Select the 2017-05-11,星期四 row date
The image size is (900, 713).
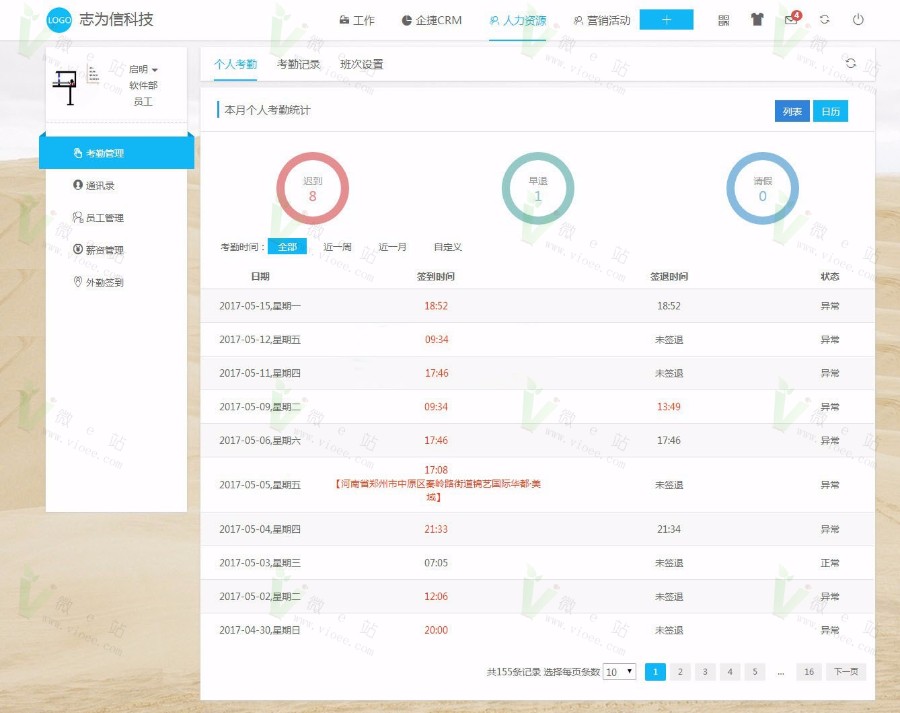click(x=259, y=373)
